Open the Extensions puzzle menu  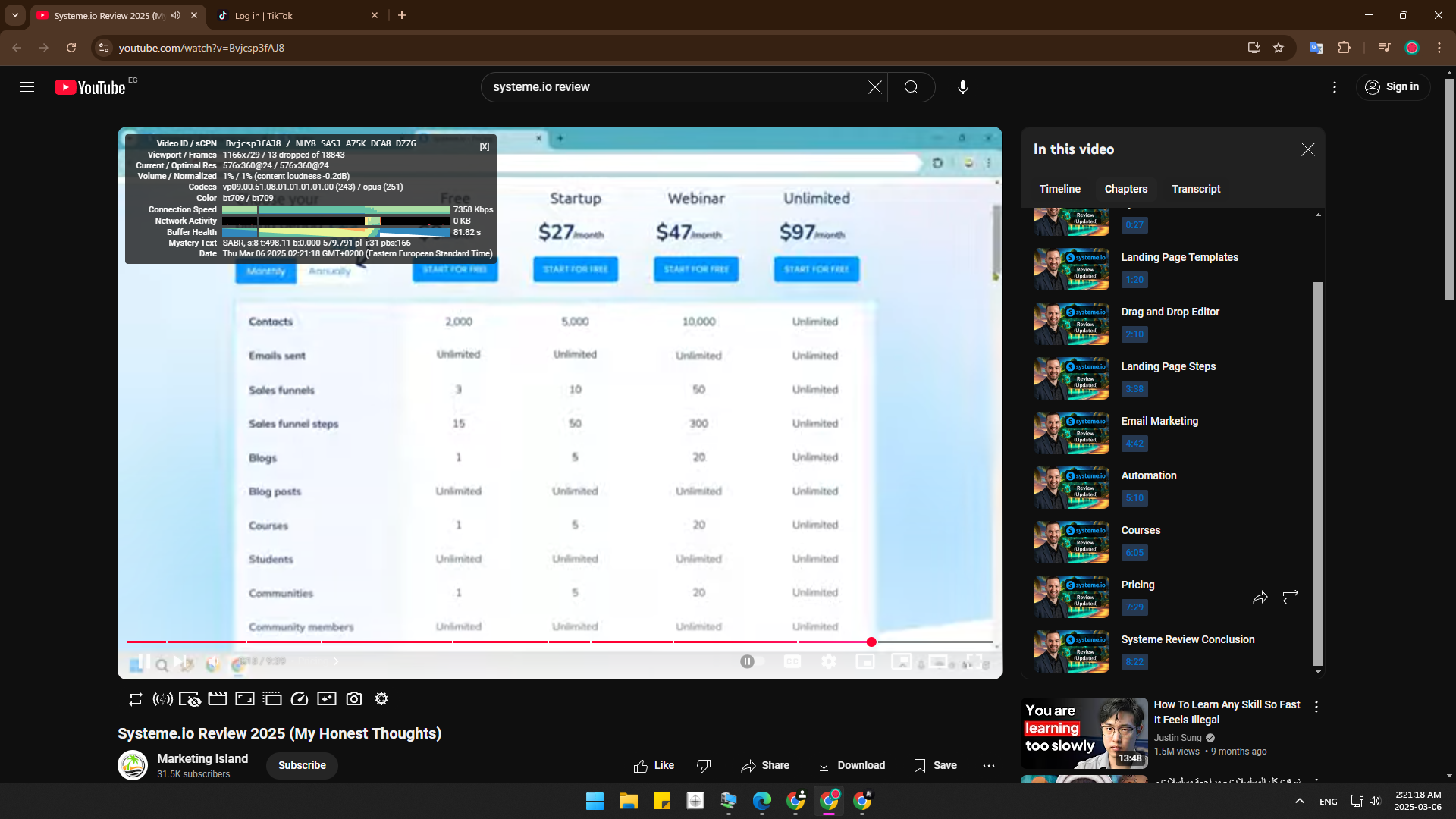[x=1345, y=48]
